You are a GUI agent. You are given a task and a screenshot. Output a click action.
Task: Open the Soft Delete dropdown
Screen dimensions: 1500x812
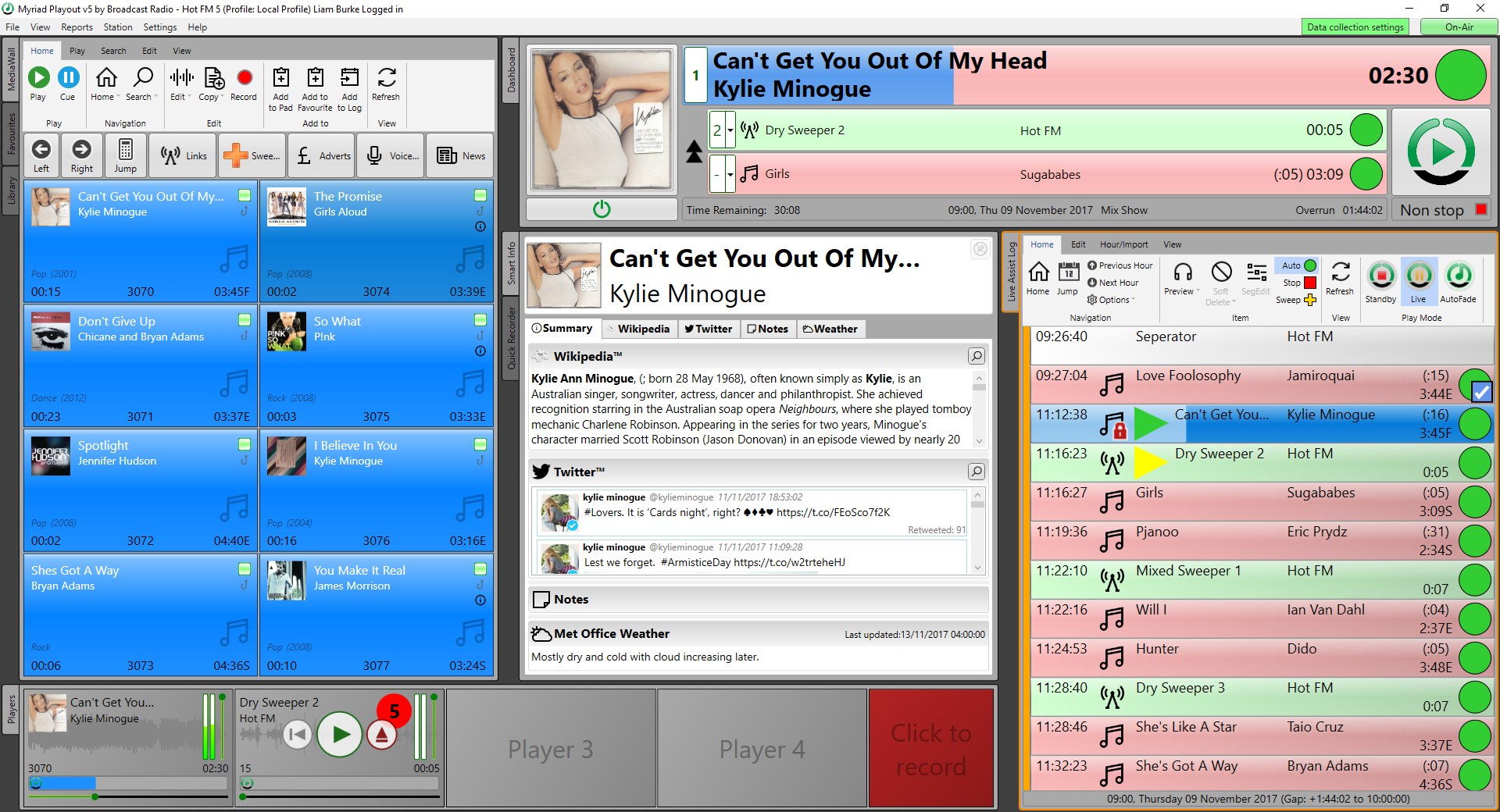click(x=1234, y=301)
